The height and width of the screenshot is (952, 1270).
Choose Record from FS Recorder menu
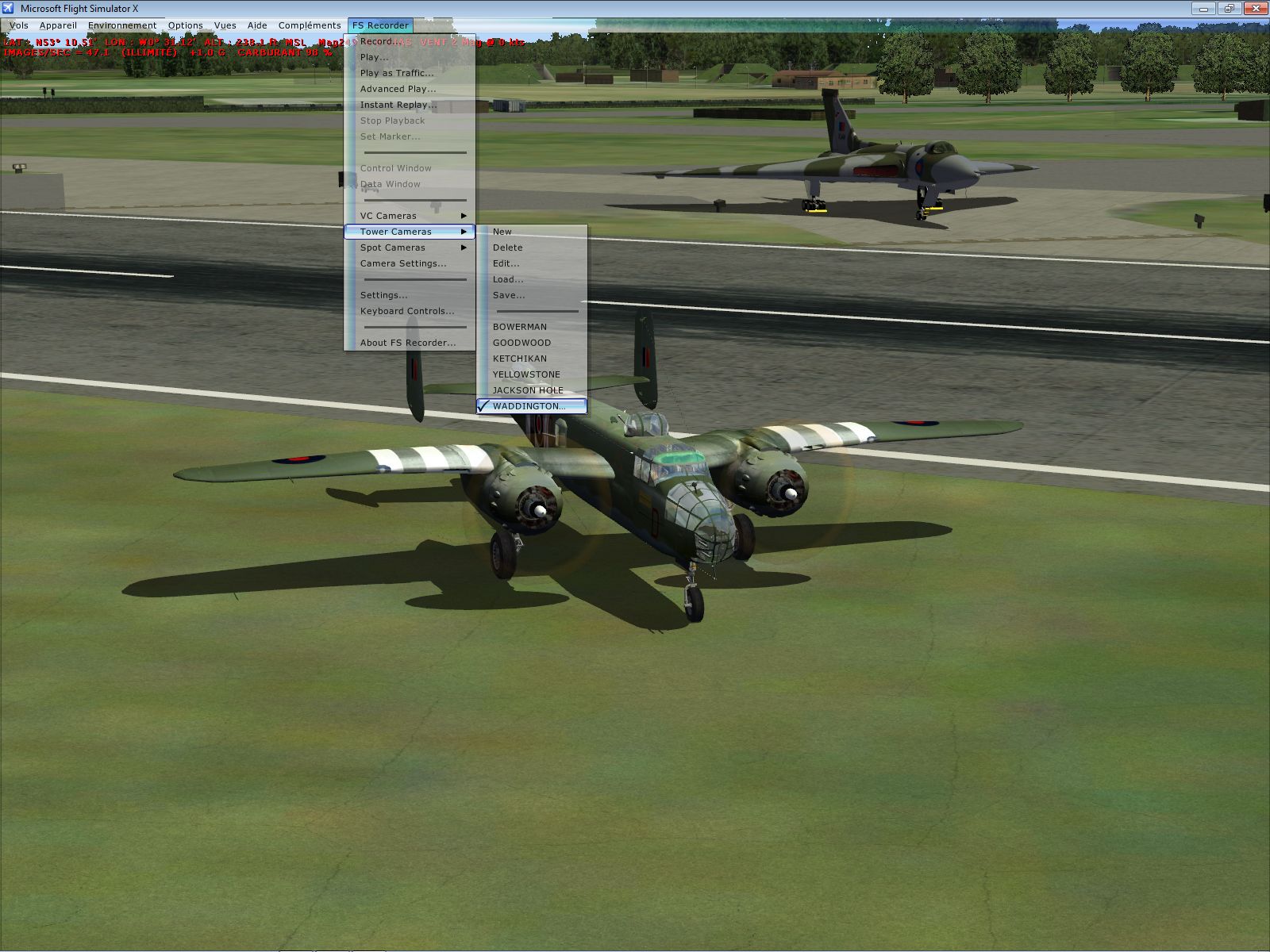pyautogui.click(x=377, y=41)
